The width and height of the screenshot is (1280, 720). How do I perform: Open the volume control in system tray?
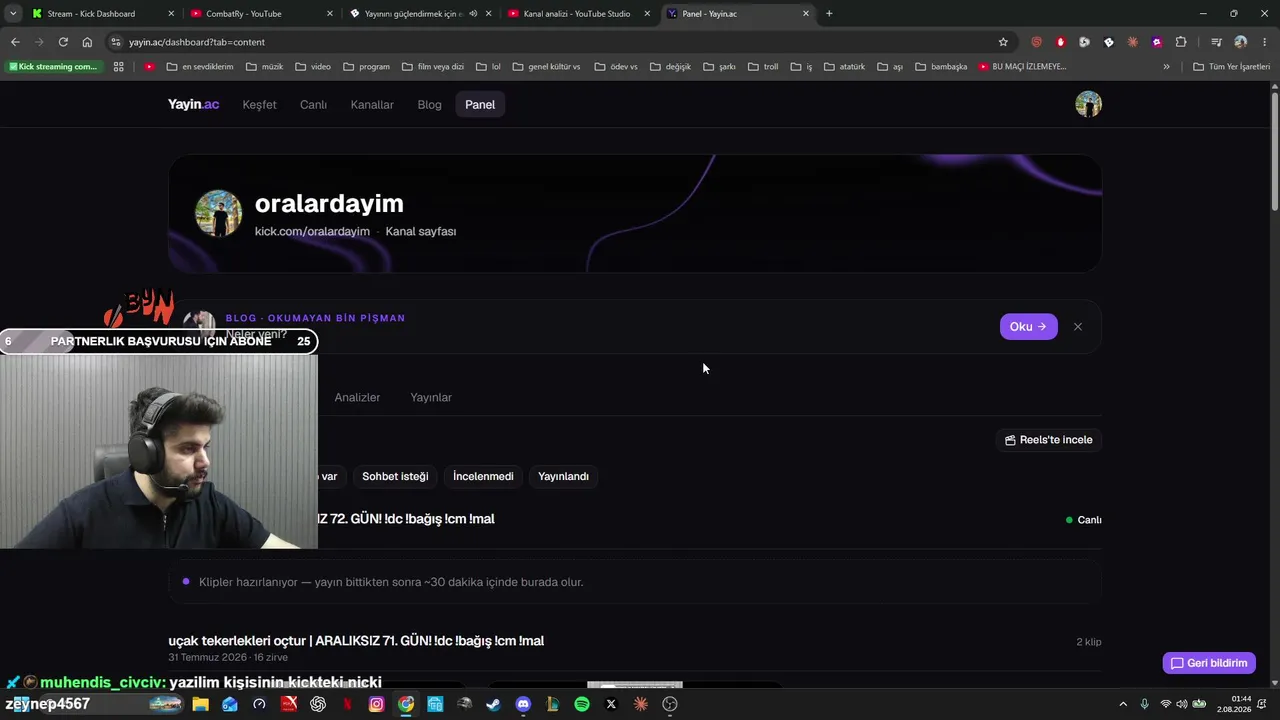pyautogui.click(x=1182, y=704)
